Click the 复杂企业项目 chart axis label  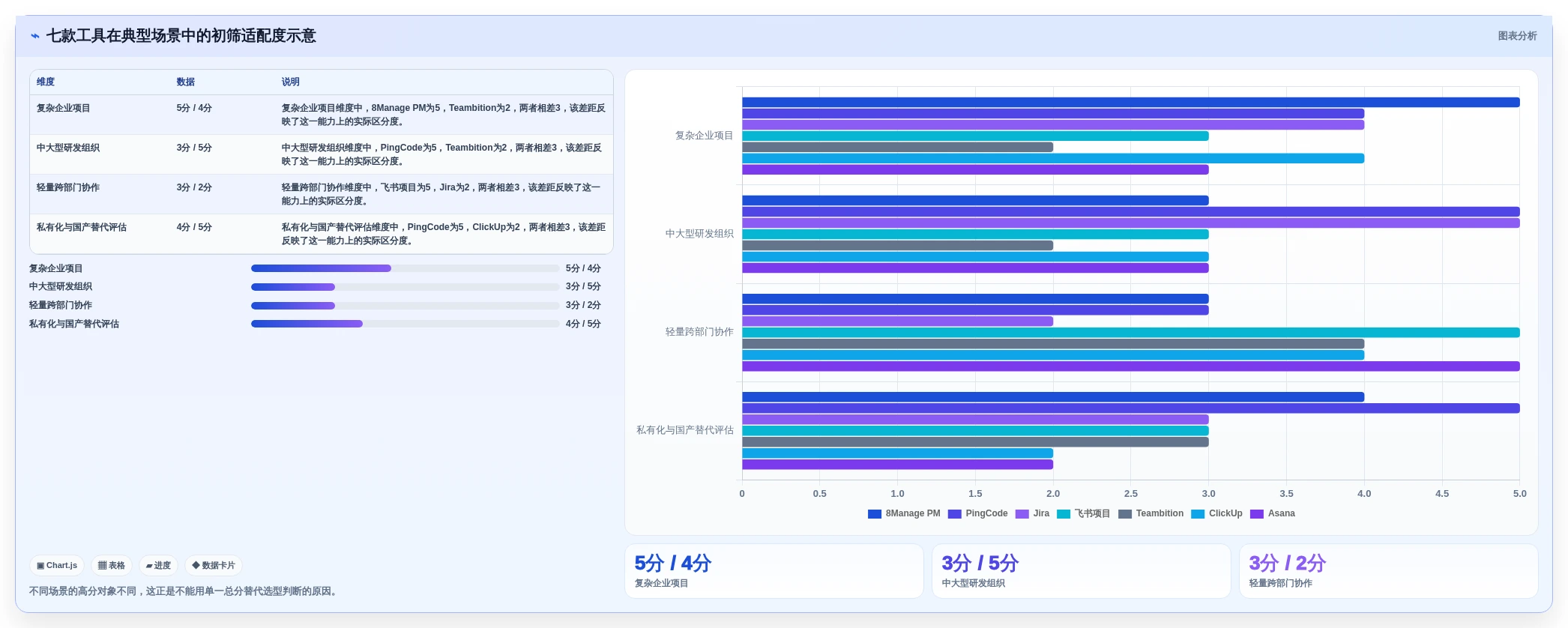pos(704,136)
